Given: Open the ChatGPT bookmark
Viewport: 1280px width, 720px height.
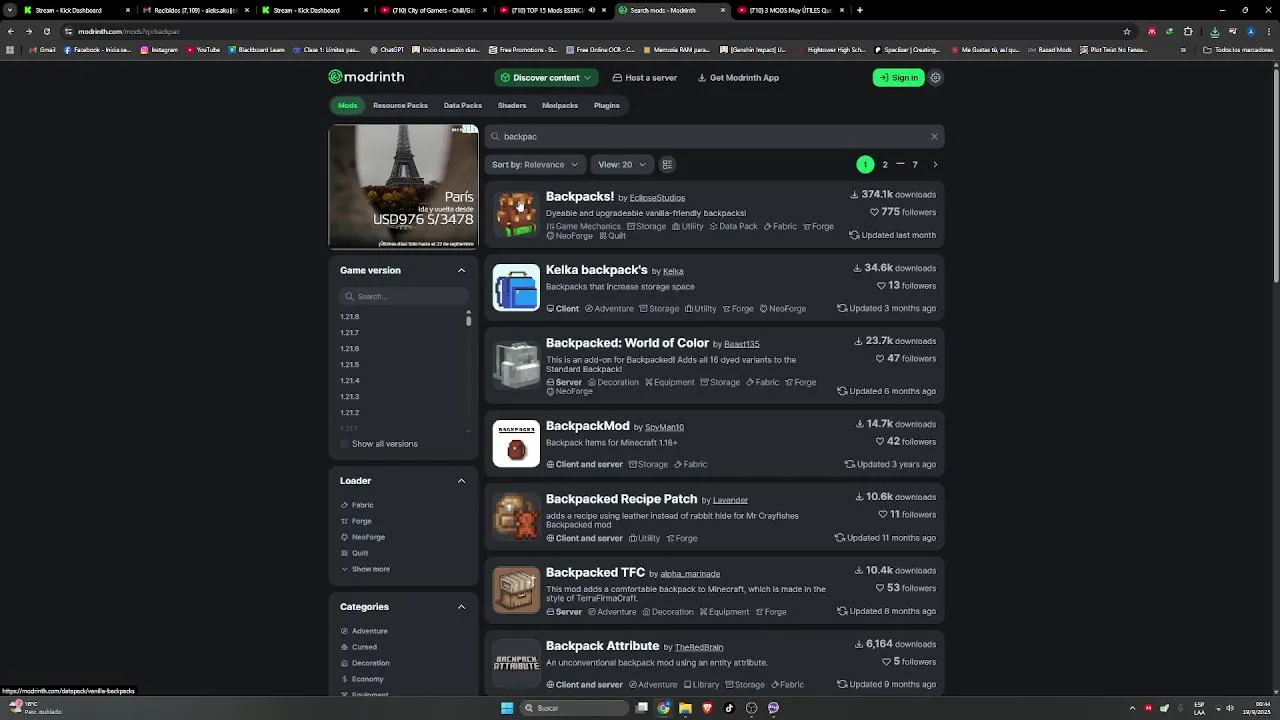Looking at the screenshot, I should 387,50.
